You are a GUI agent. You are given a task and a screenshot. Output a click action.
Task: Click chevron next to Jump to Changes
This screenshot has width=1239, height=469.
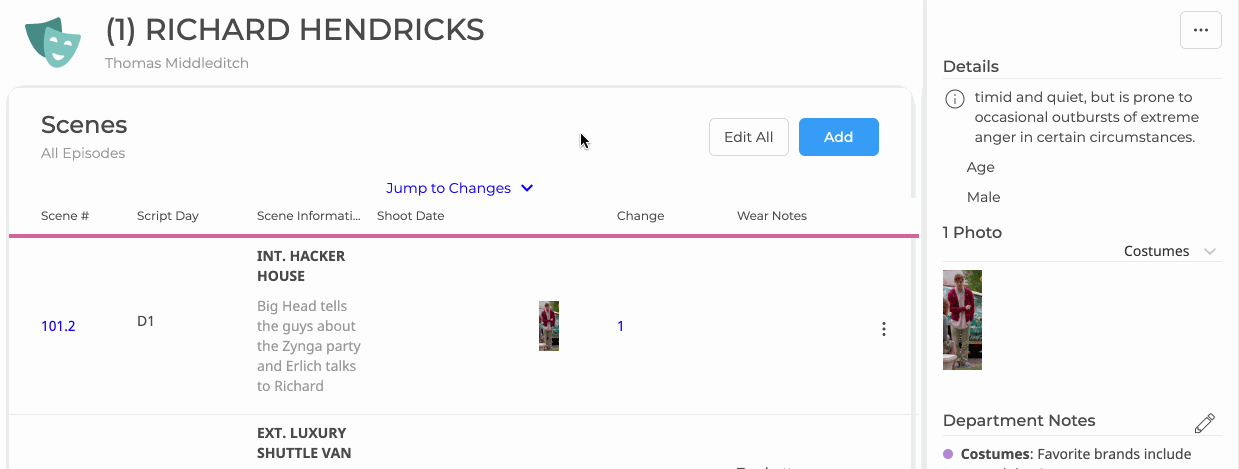pyautogui.click(x=527, y=188)
